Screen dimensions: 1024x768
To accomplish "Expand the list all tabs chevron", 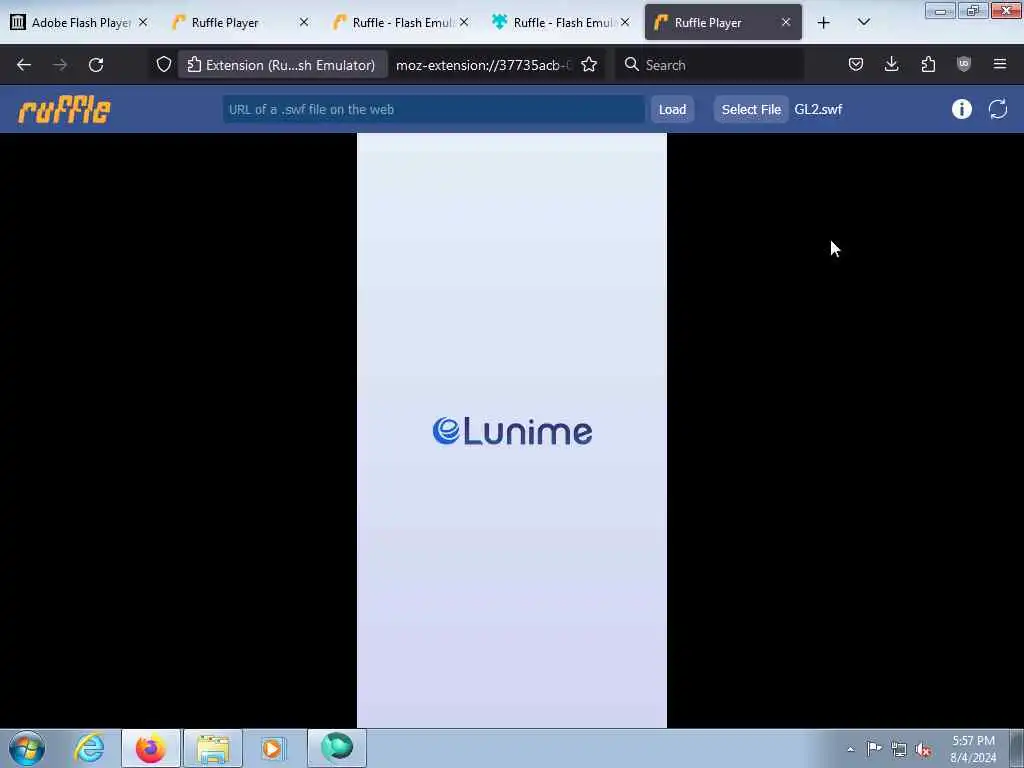I will [863, 22].
